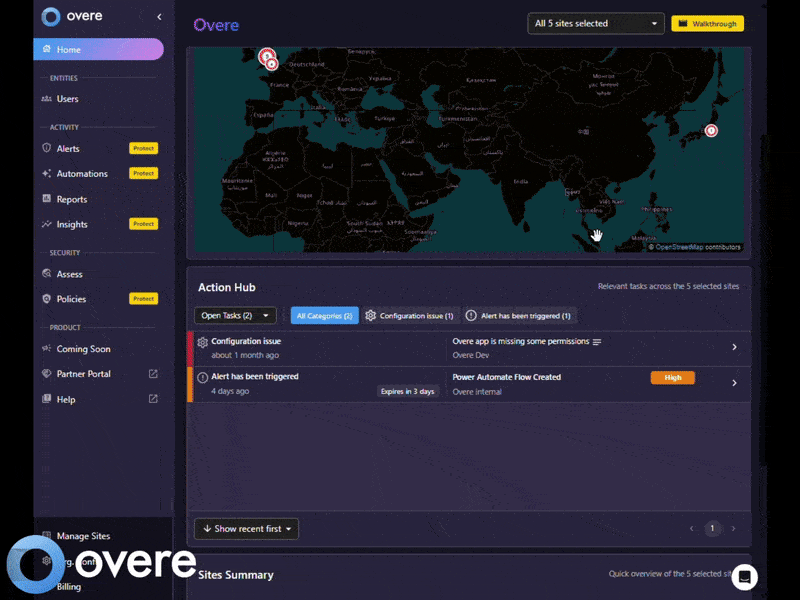
Task: Go to previous page in pagination
Action: click(x=691, y=529)
